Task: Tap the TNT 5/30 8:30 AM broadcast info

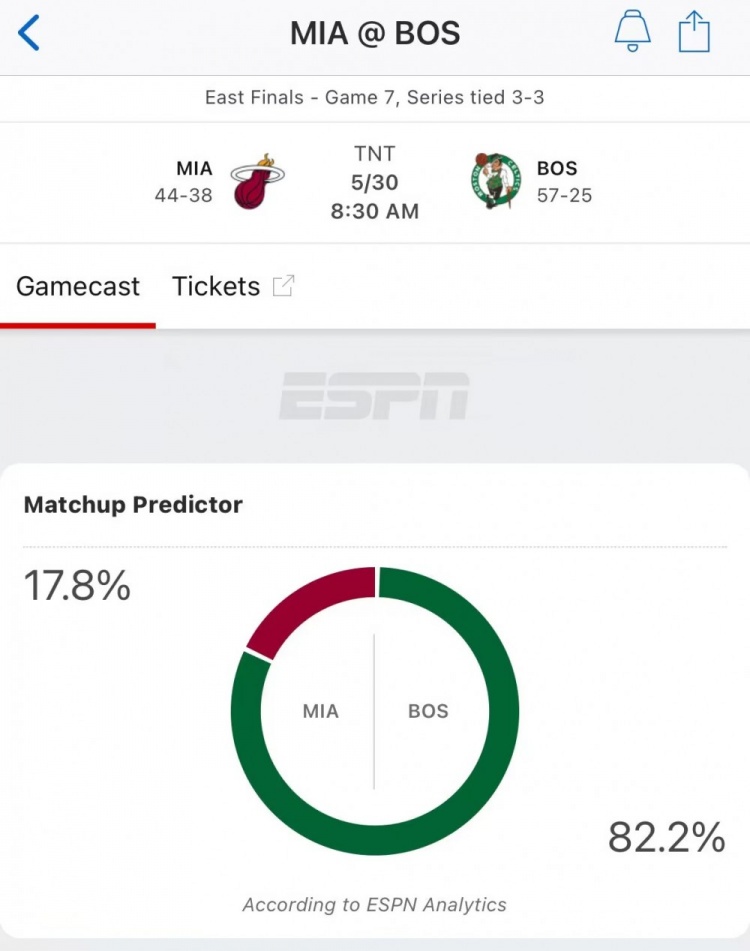Action: 375,182
